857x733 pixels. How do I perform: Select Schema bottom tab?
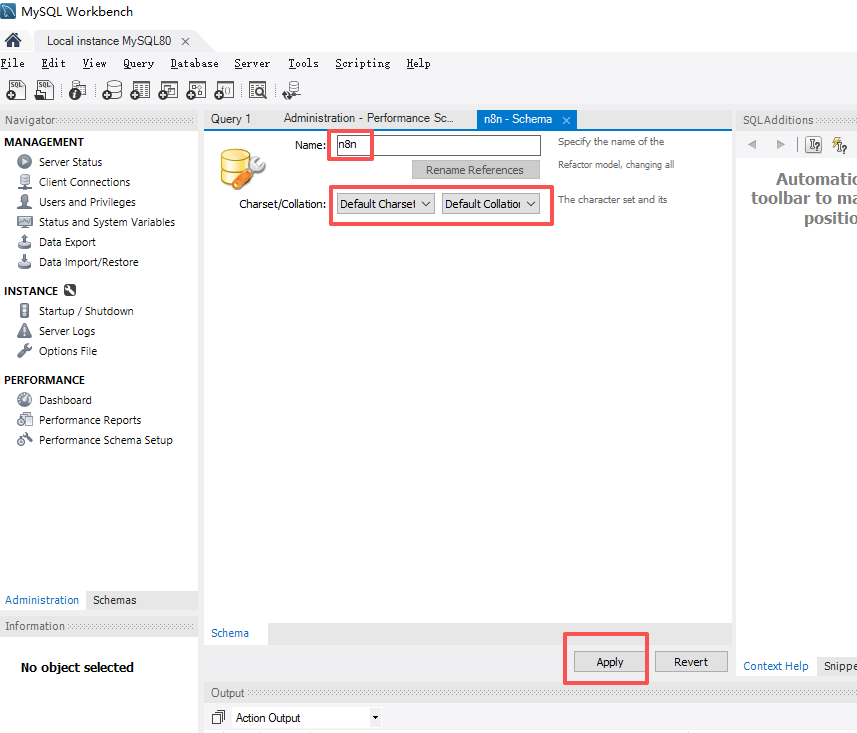[x=230, y=633]
